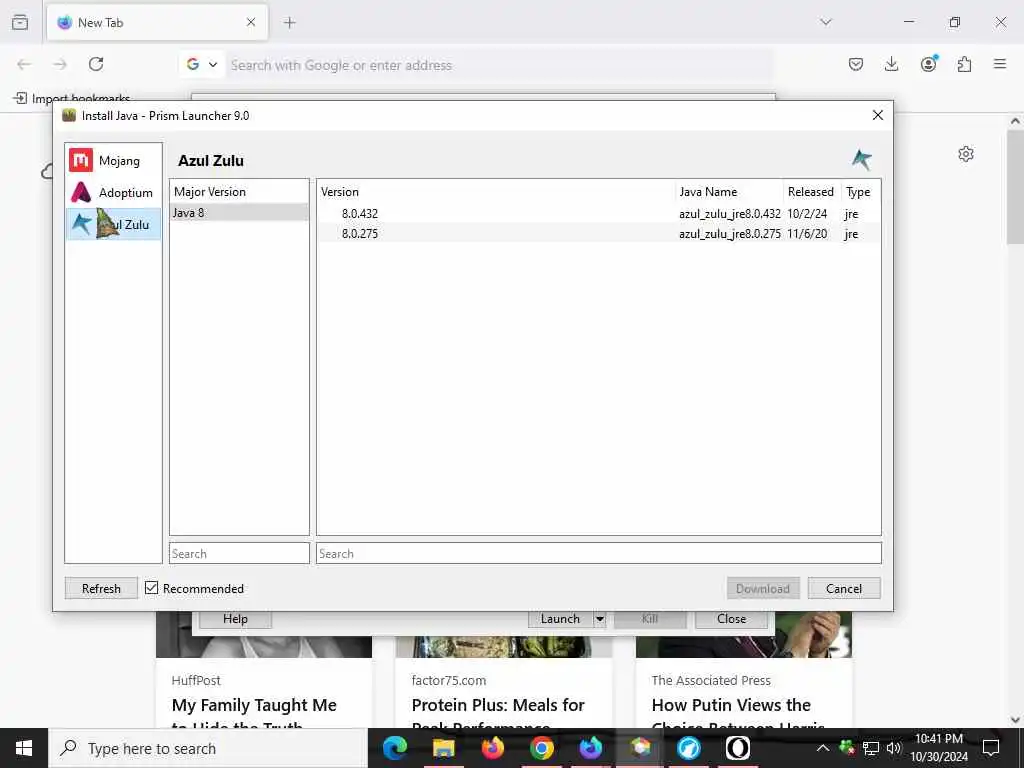Open the Associated Press Putin article
1024x768 pixels.
744,669
